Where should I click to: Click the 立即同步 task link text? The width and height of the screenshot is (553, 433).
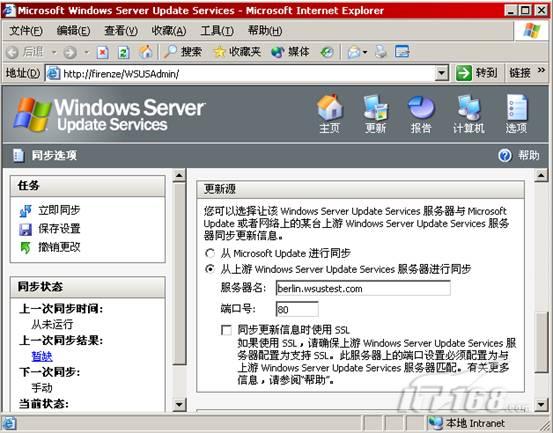pos(59,211)
